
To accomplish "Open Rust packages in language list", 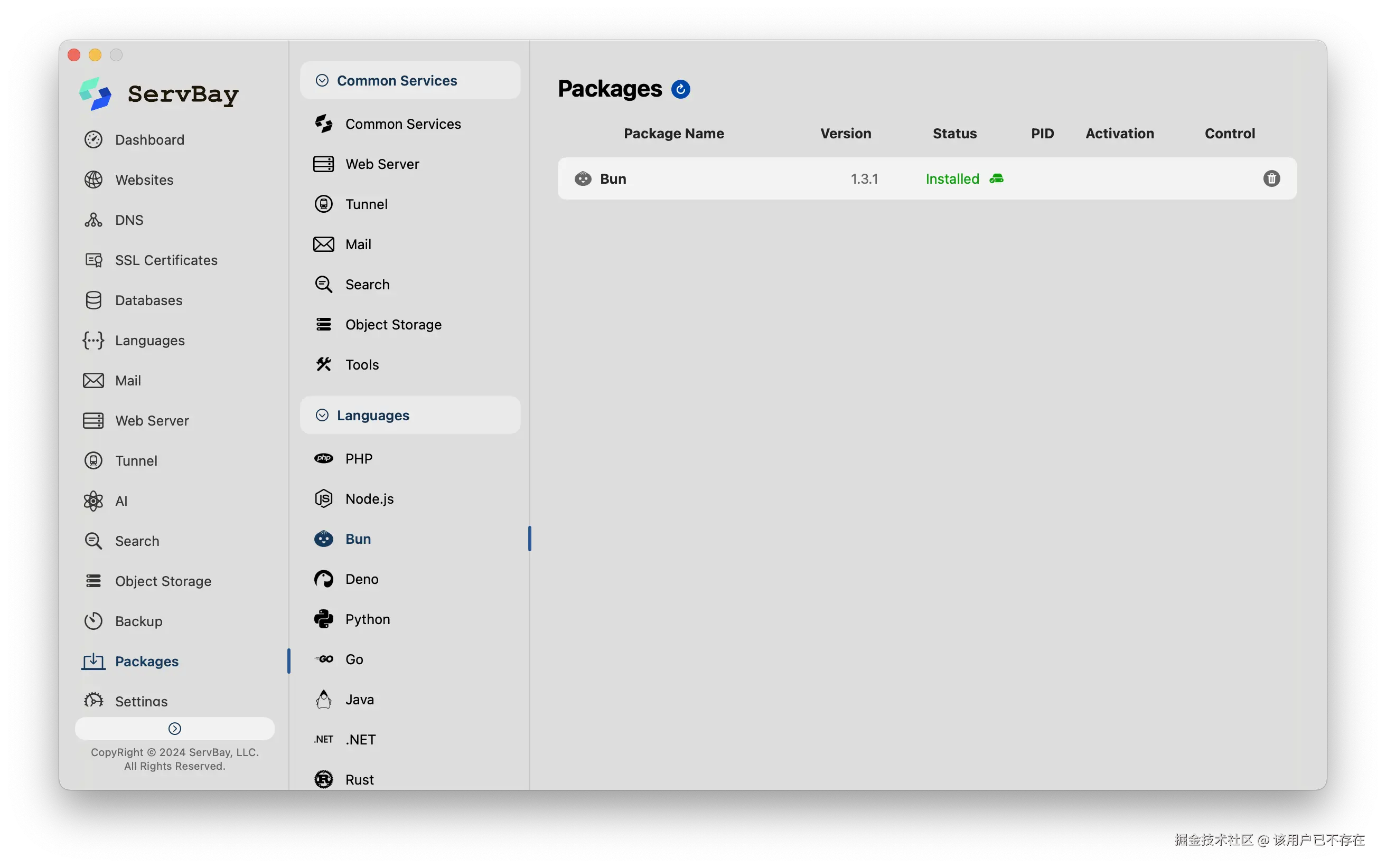I will coord(359,779).
